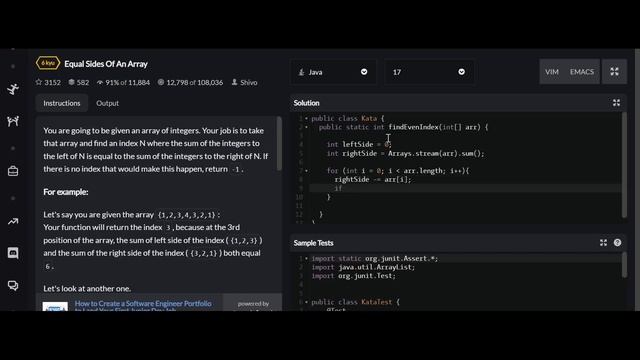Click the Solution panel header label

pos(307,103)
